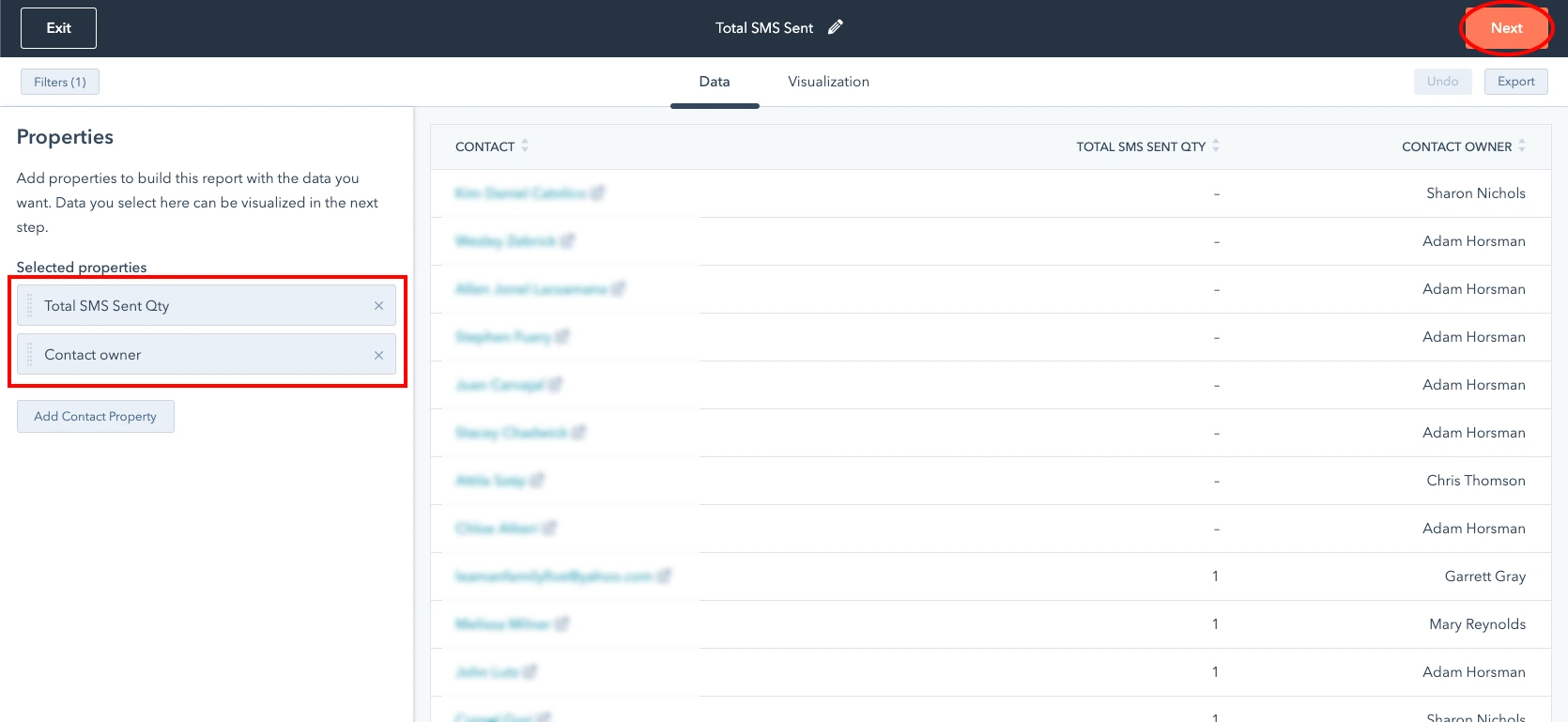Click the Chris Thomson owner cell
Viewport: 1568px width, 722px height.
(1476, 481)
